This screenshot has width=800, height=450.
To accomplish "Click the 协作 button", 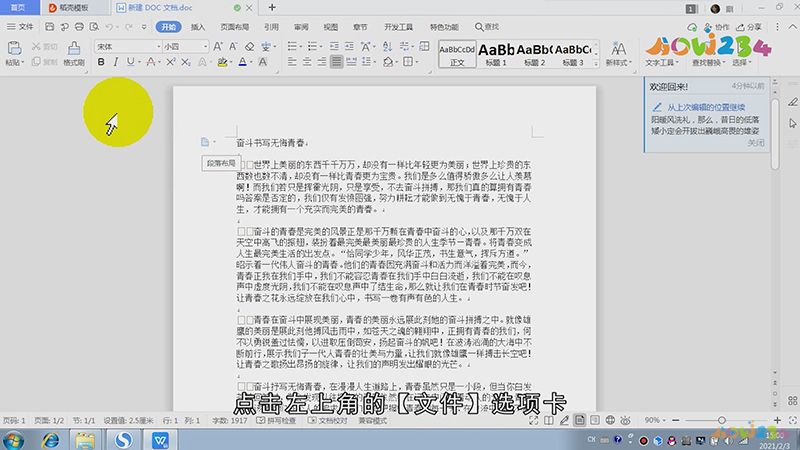I will point(716,27).
